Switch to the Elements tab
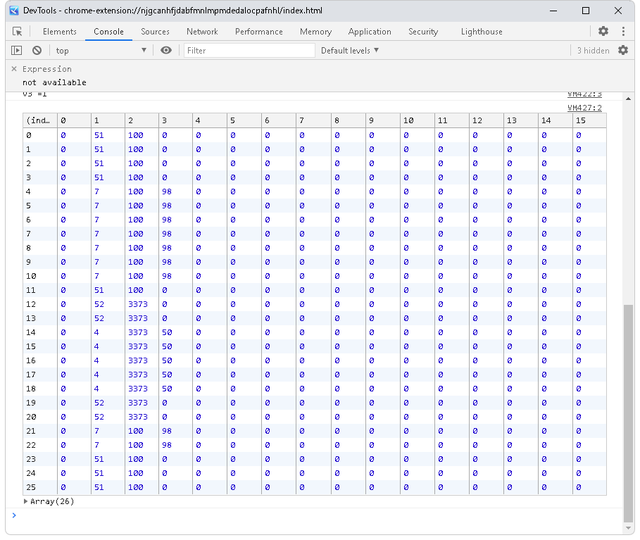 60,31
